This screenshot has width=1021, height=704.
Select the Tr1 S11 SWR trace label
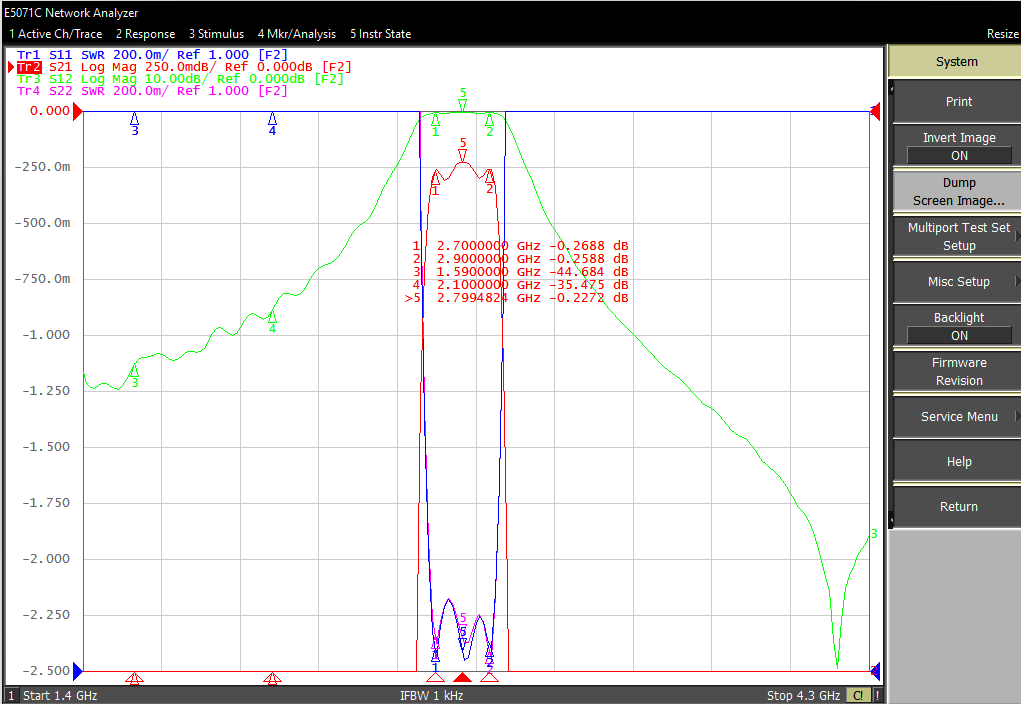pos(152,55)
